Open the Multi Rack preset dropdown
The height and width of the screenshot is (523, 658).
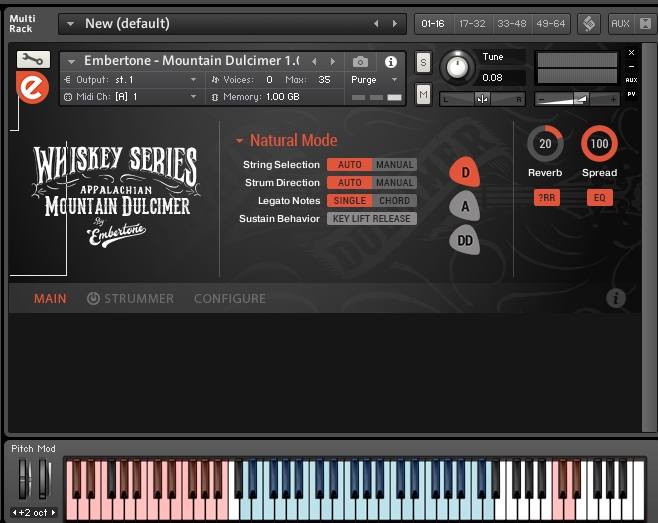71,23
